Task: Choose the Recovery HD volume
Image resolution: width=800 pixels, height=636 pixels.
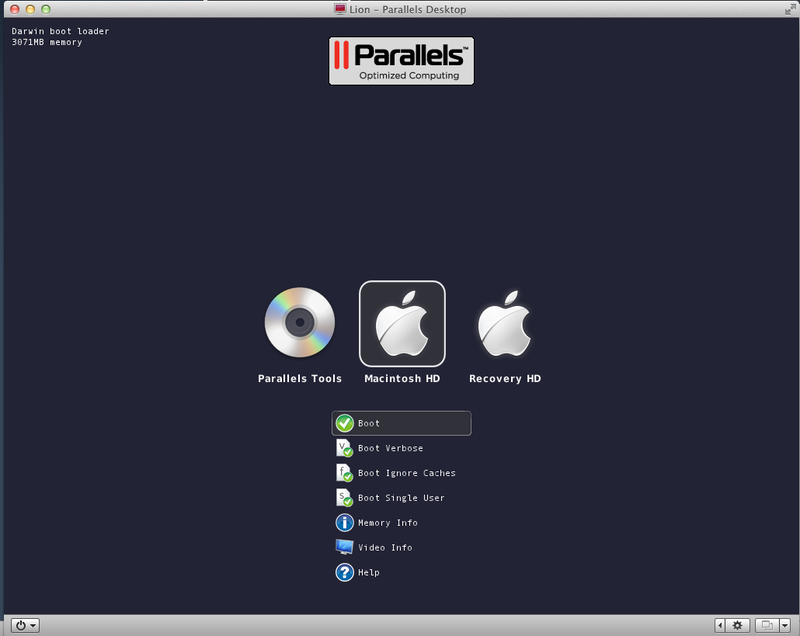Action: click(504, 324)
